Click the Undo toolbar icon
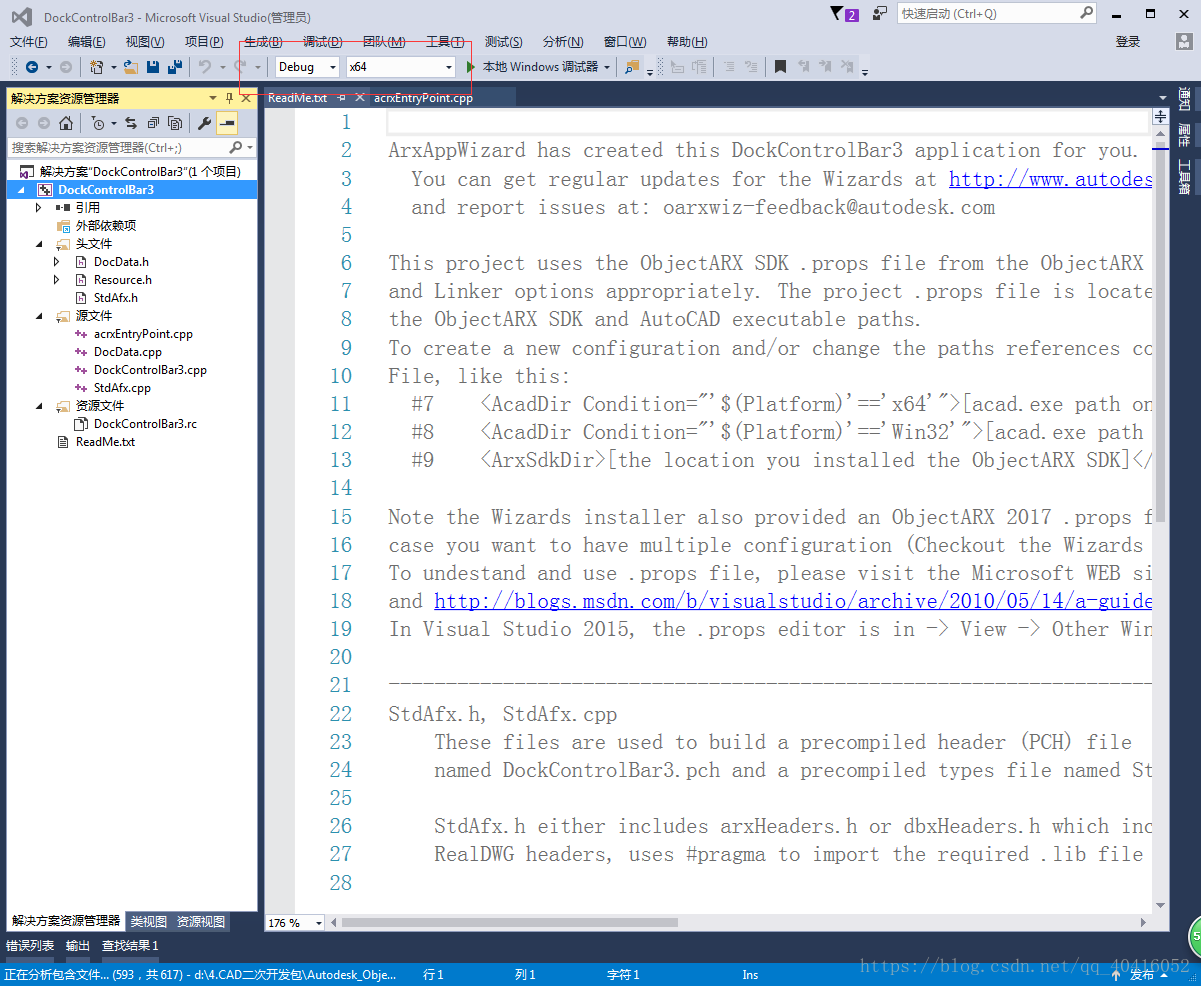 coord(204,67)
